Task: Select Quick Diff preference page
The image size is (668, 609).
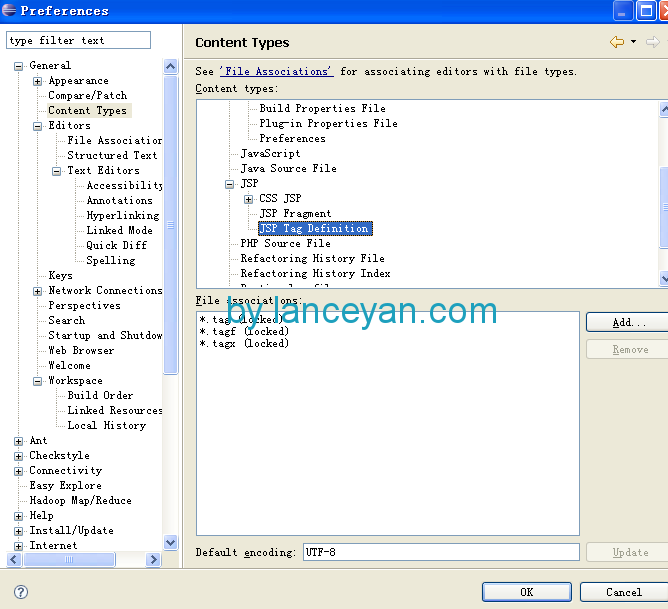Action: coord(116,245)
